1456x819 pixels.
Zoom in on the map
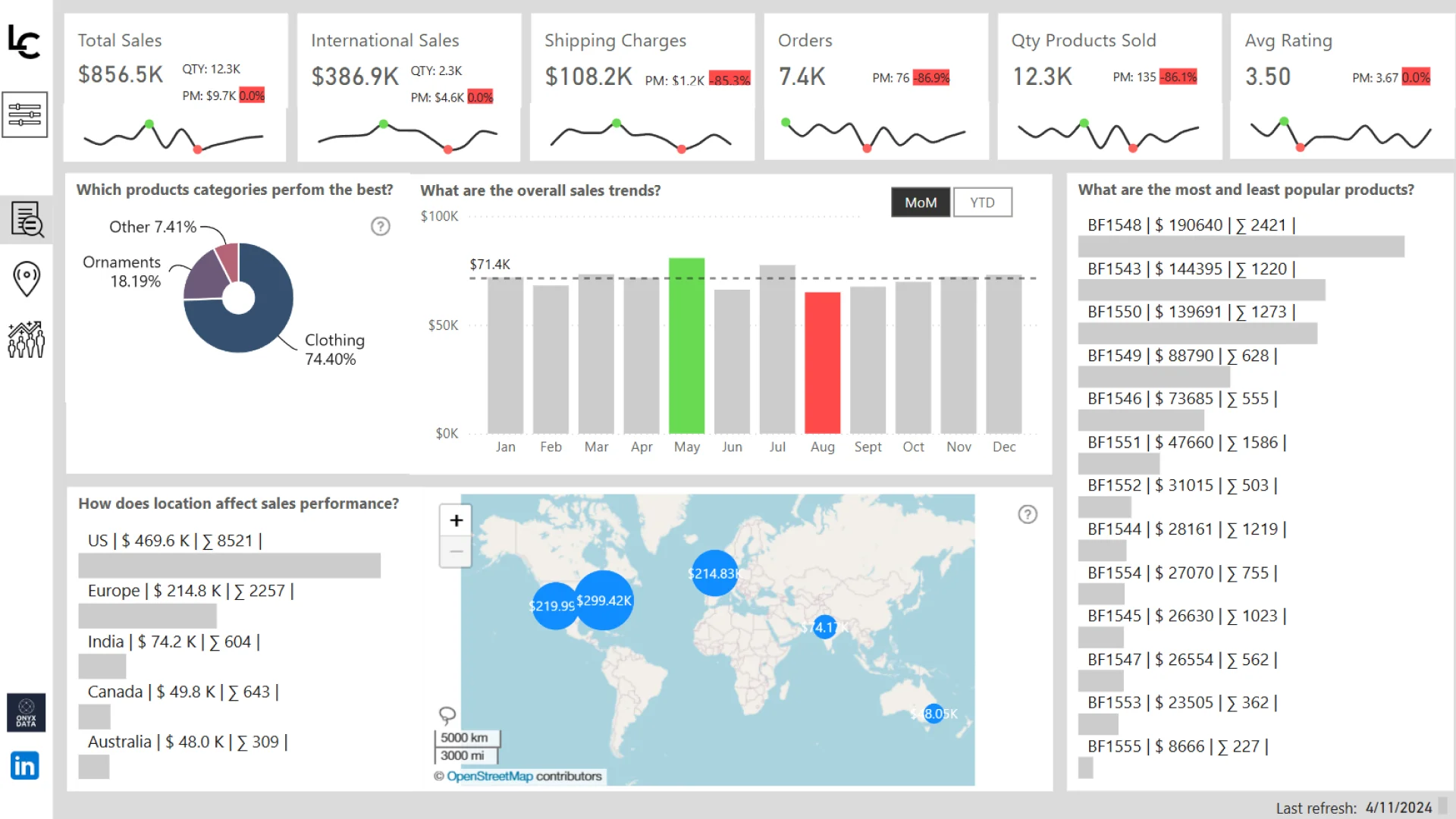(456, 520)
